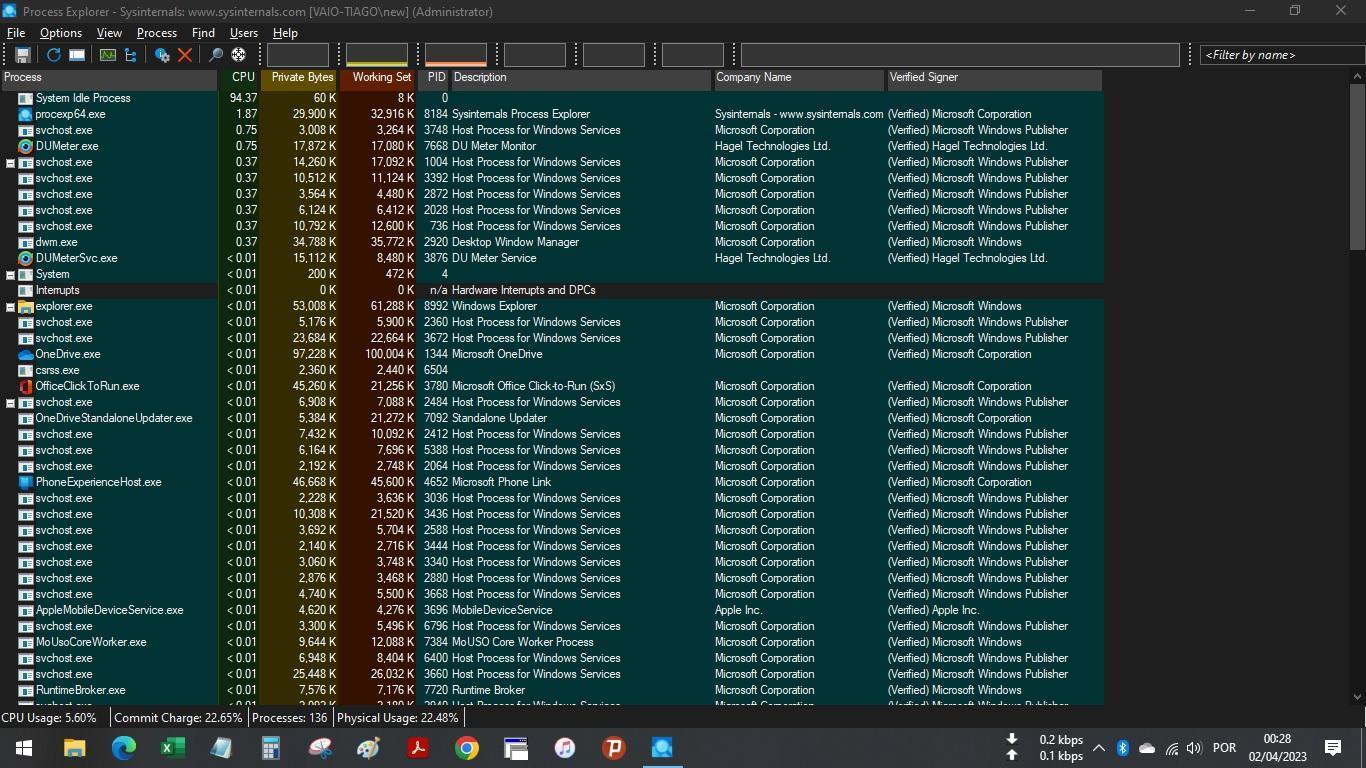Image resolution: width=1366 pixels, height=768 pixels.
Task: Open the View menu
Action: [x=109, y=33]
